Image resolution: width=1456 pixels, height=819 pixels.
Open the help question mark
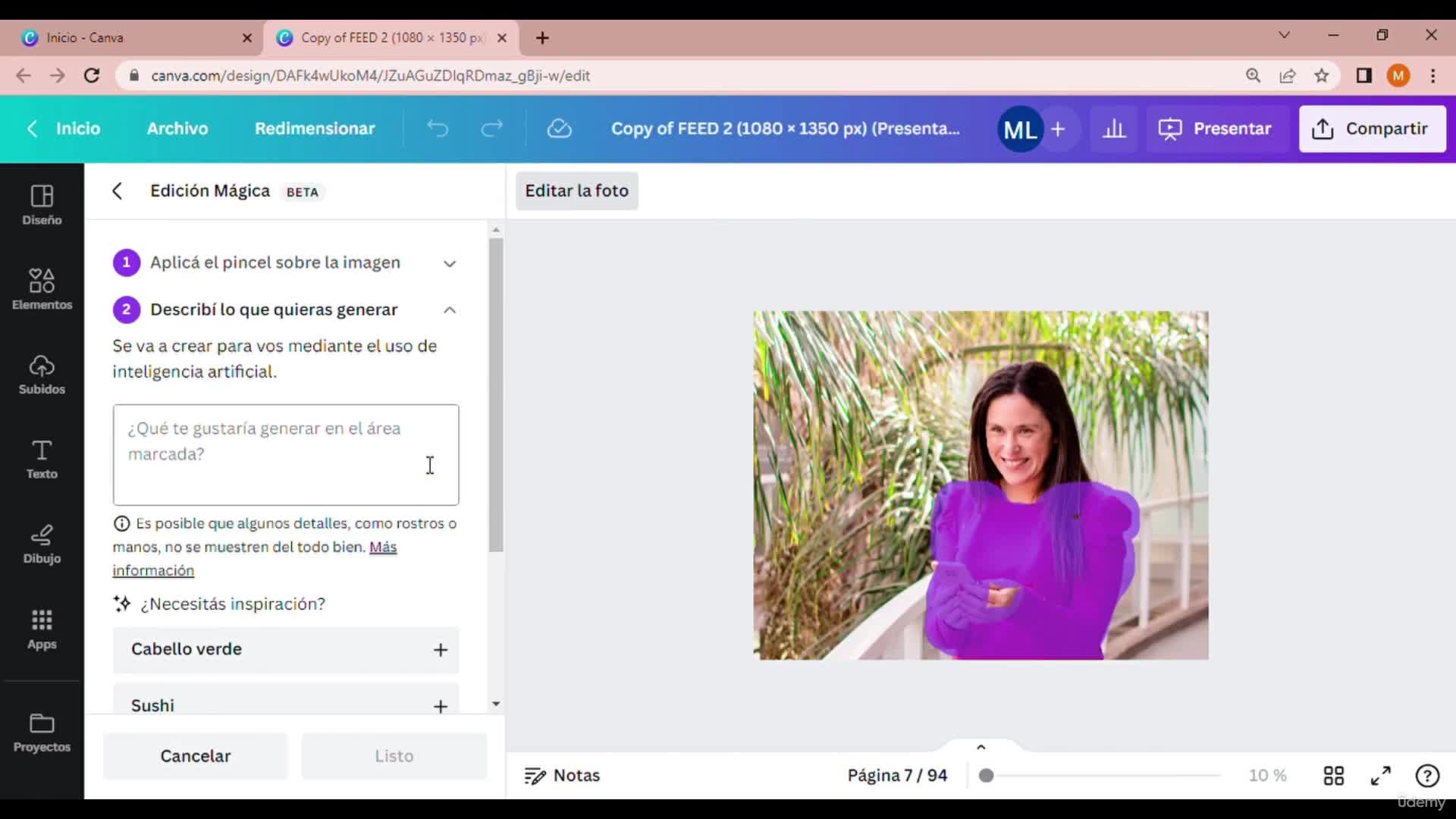(x=1427, y=776)
